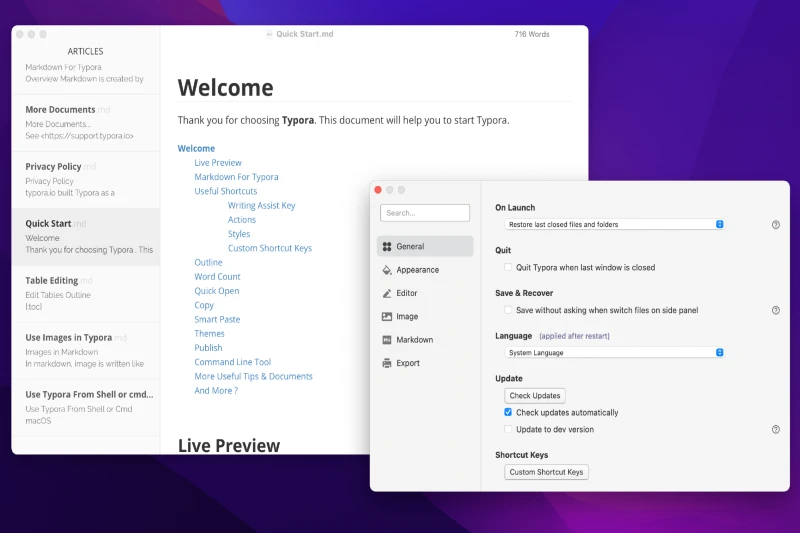Click the Editor pencil icon
The height and width of the screenshot is (533, 800).
click(387, 293)
